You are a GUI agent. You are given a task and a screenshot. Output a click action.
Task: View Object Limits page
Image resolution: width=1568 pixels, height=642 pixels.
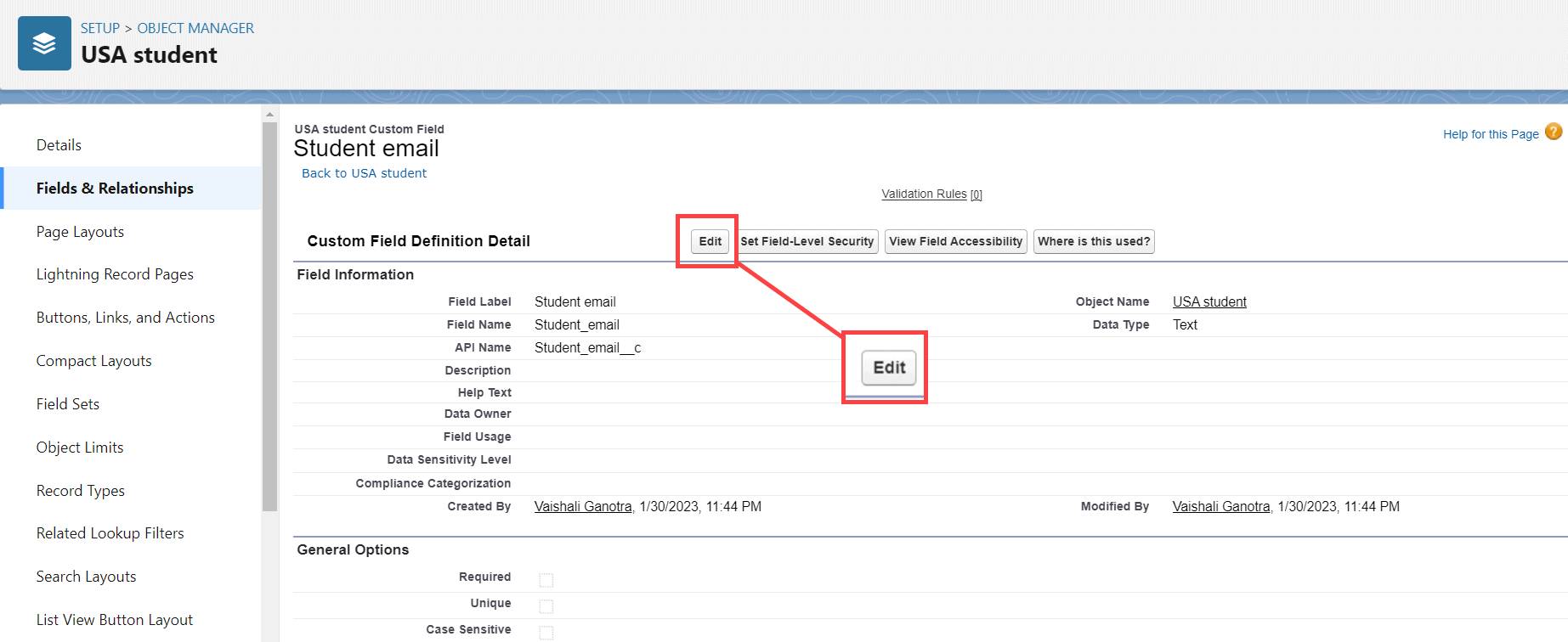[80, 448]
